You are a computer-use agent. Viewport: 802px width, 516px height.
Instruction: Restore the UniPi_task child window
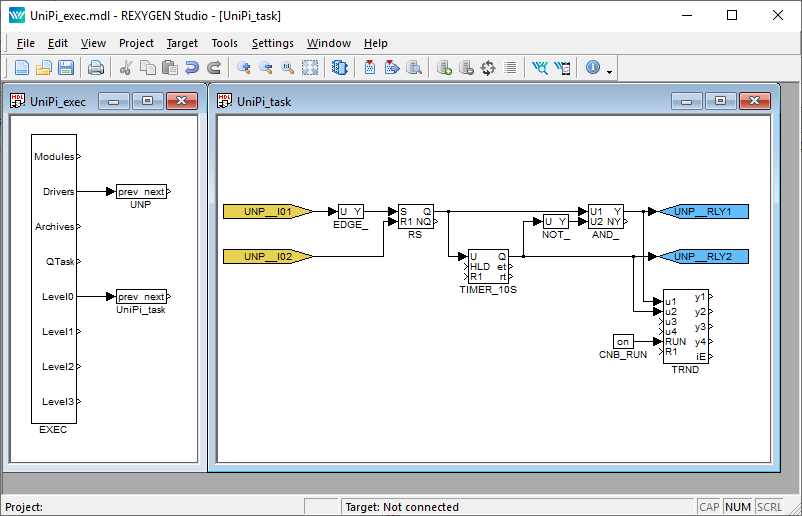(720, 101)
